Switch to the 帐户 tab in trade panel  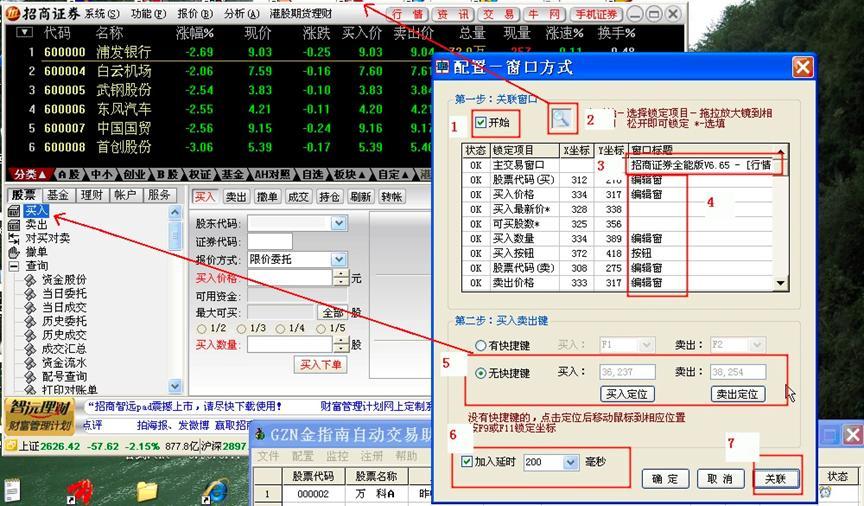(x=125, y=195)
